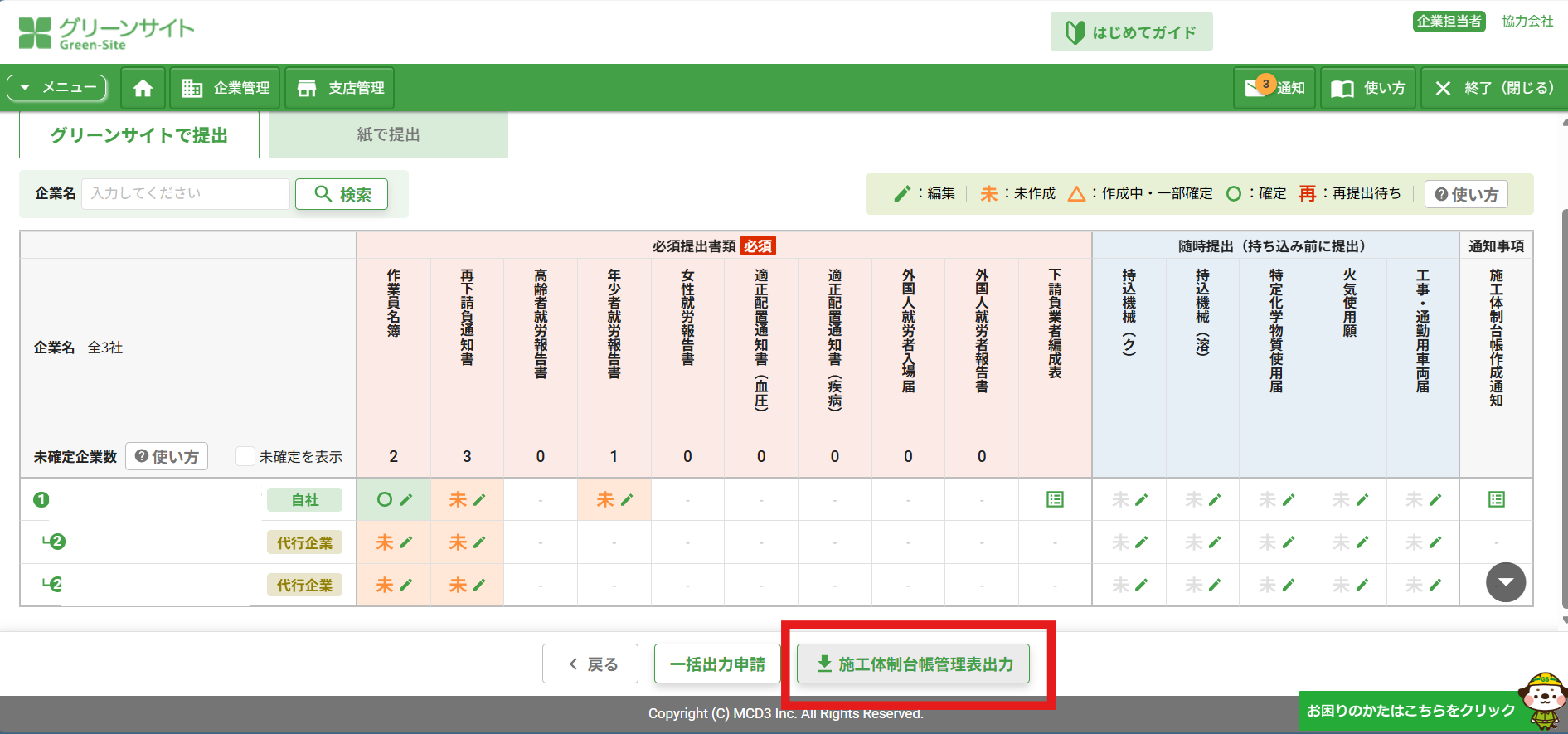1568x734 pixels.
Task: Click the mascot help character icon
Action: 1543,700
